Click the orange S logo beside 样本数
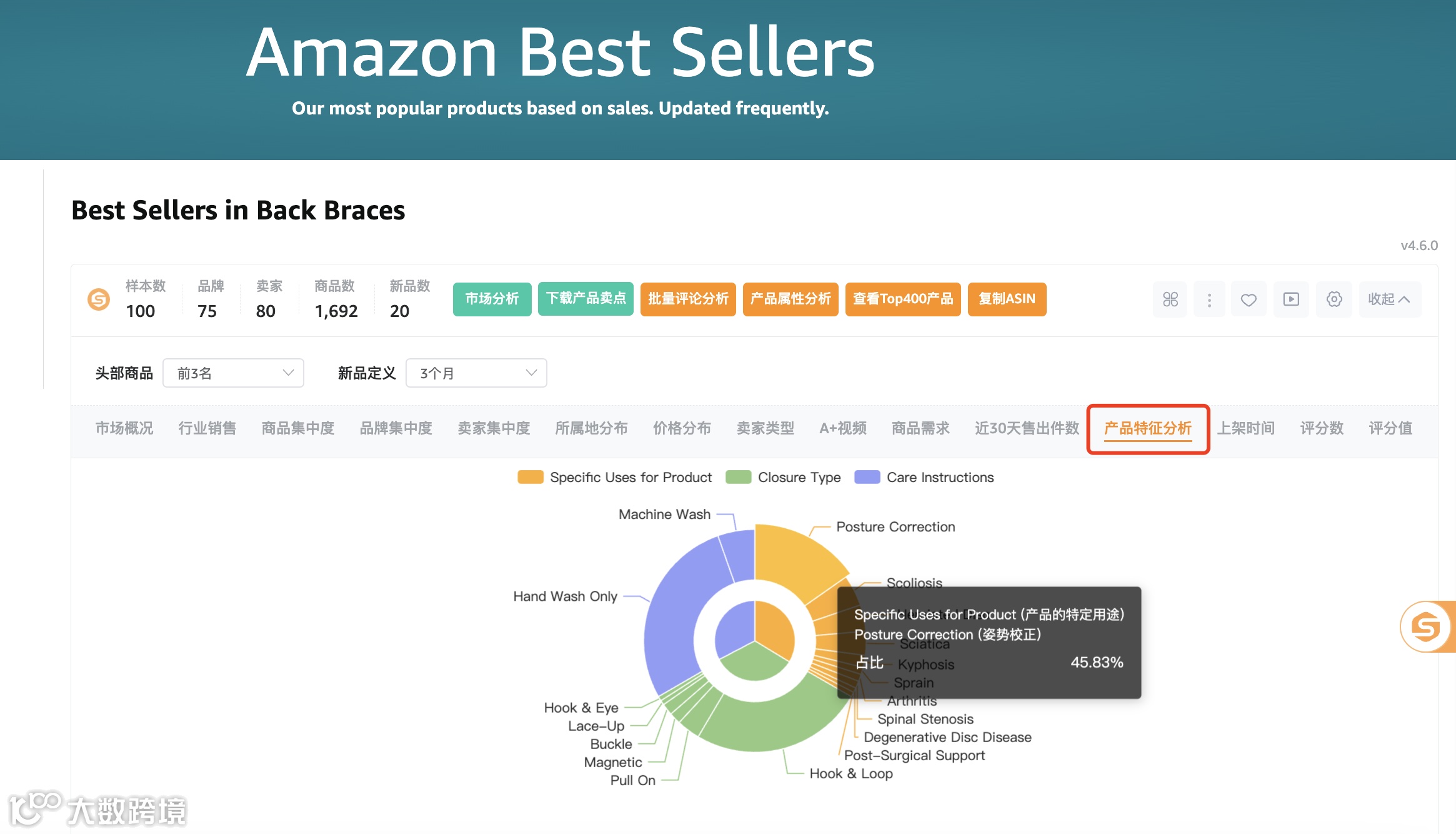The width and height of the screenshot is (1456, 834). (99, 299)
